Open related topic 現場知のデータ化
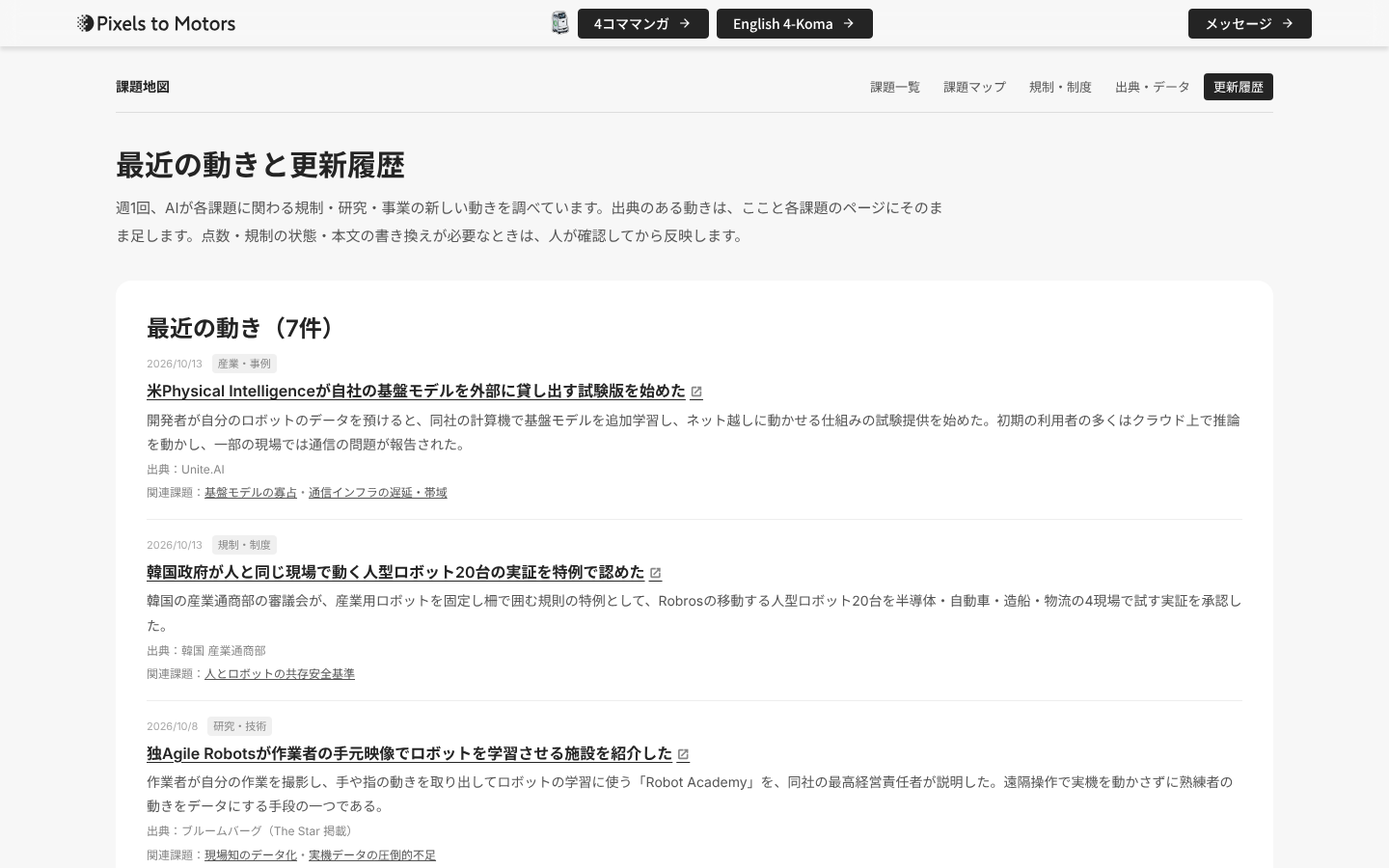The width and height of the screenshot is (1389, 868). [251, 854]
